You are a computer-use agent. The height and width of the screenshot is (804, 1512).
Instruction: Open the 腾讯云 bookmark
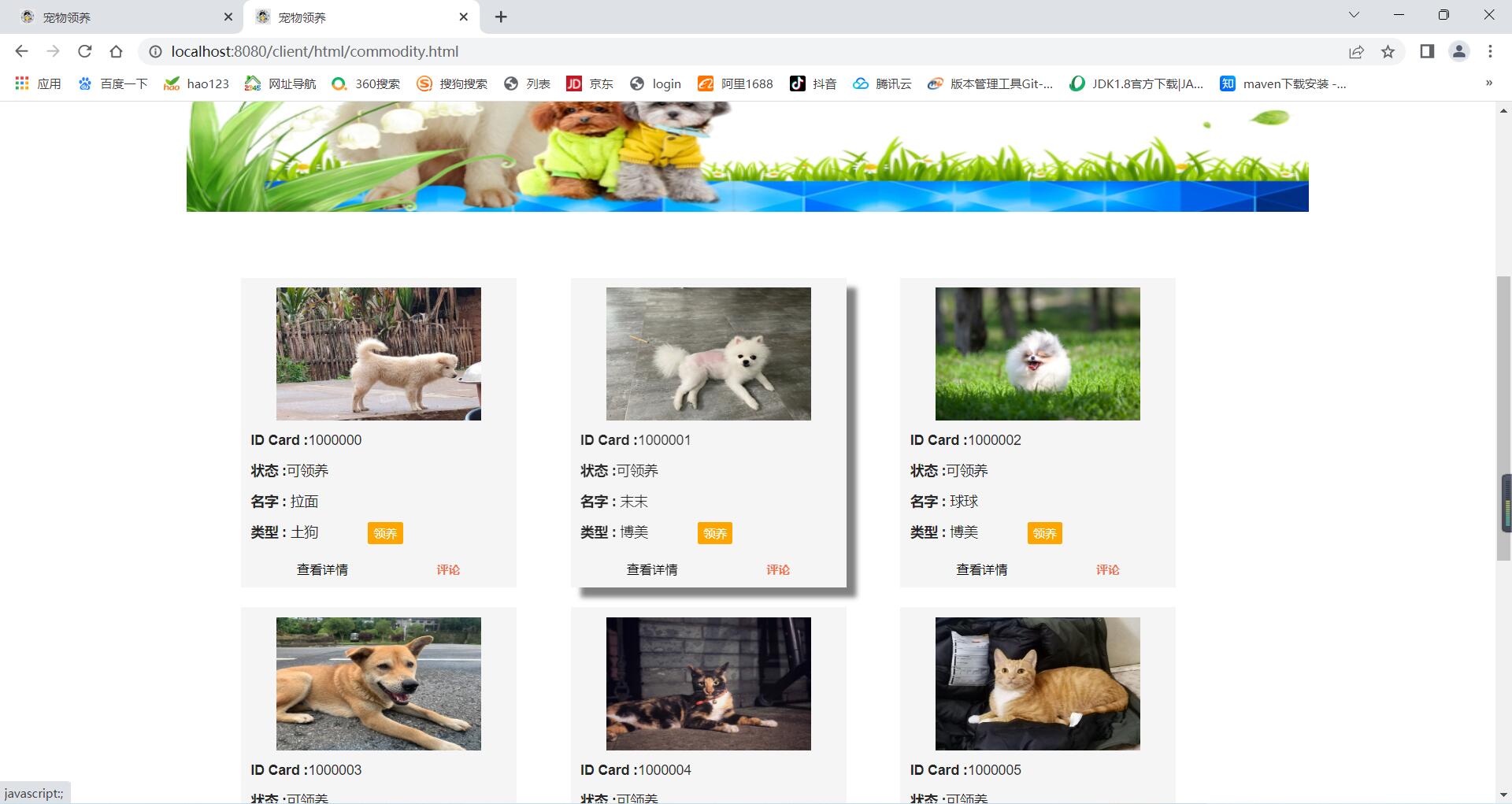click(882, 83)
